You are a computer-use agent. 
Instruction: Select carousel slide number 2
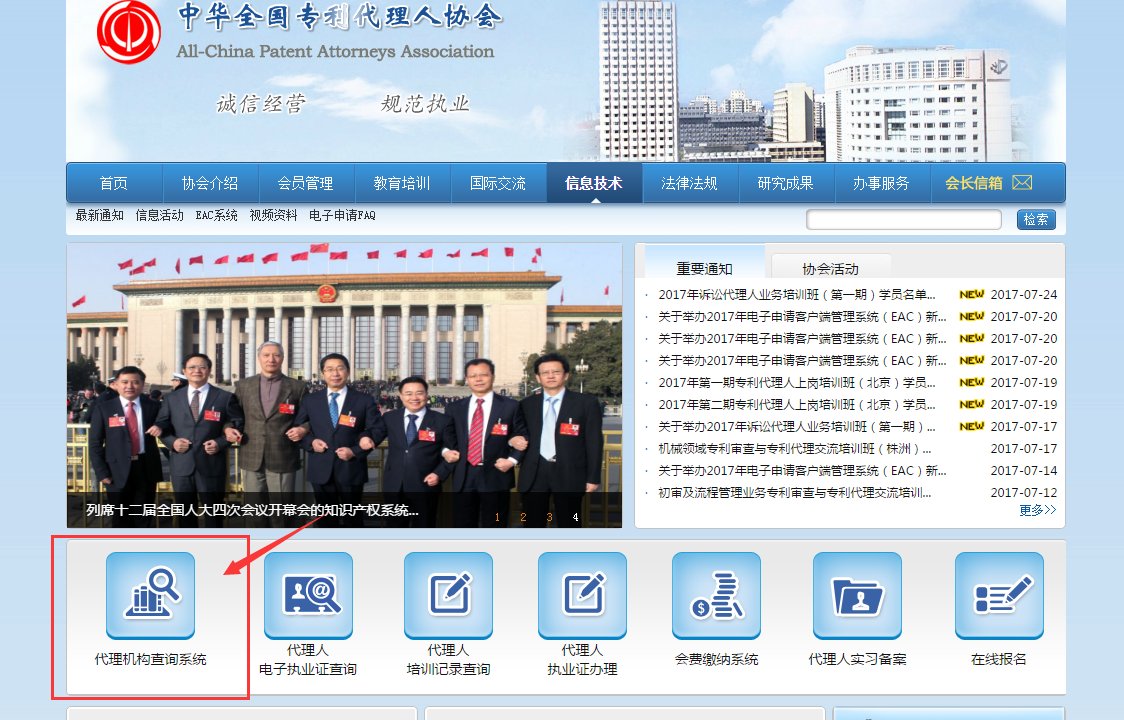pos(522,518)
